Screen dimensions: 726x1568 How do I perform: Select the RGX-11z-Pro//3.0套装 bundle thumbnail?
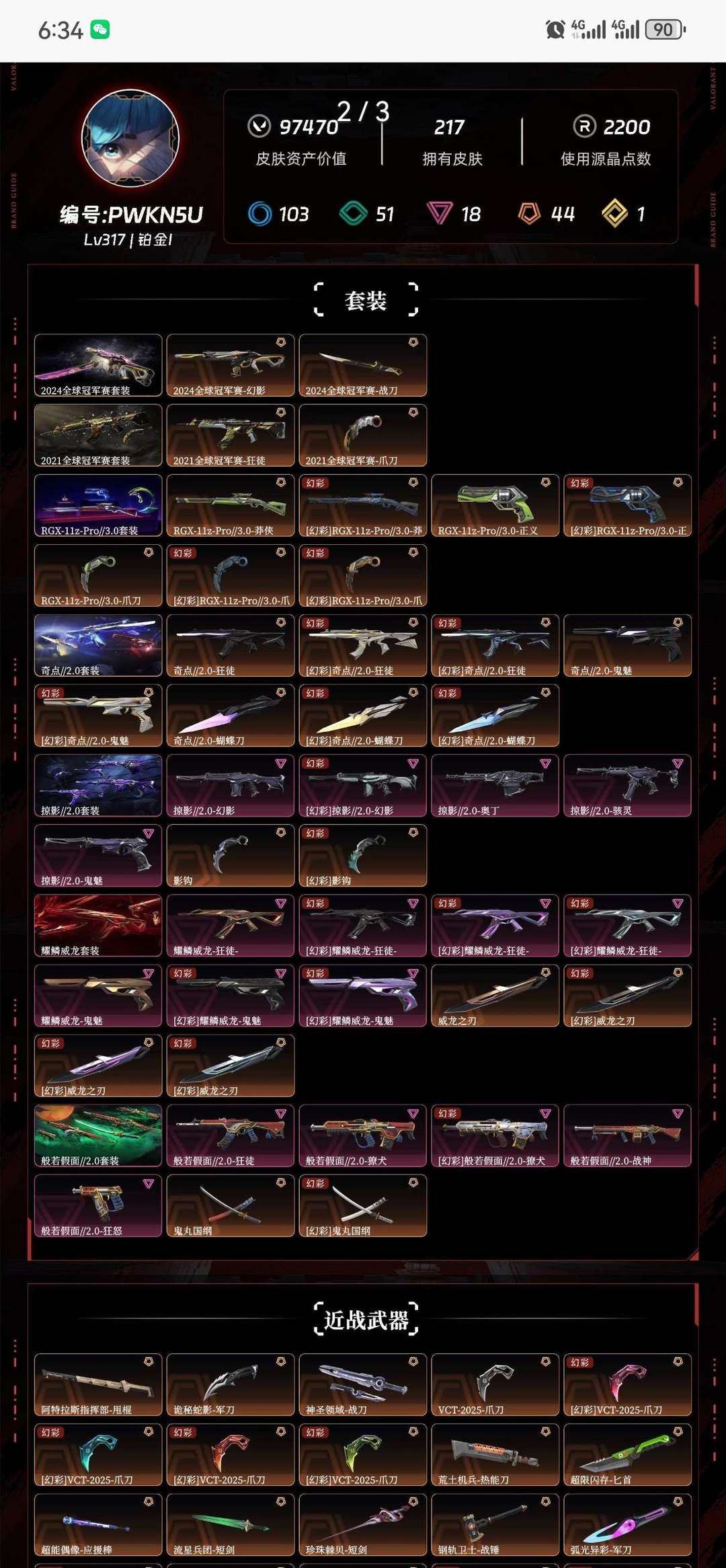pos(98,505)
